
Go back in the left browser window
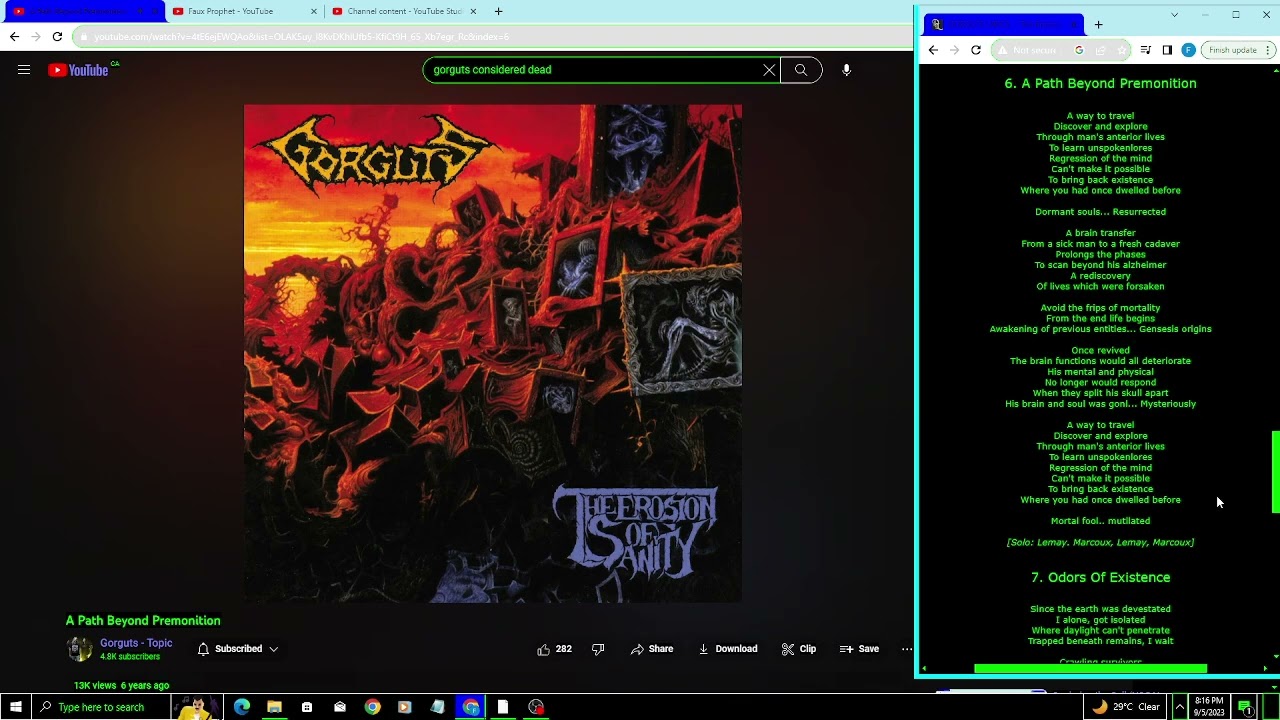[x=14, y=37]
